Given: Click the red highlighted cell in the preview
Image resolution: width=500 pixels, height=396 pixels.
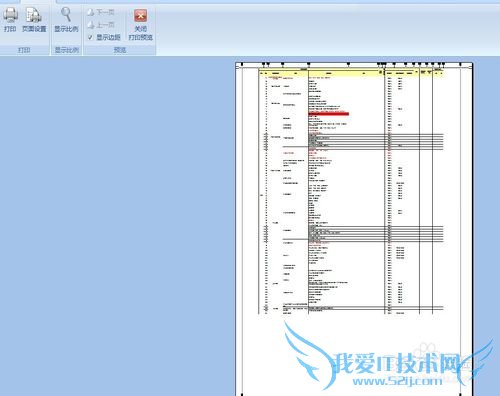Looking at the screenshot, I should pos(329,114).
